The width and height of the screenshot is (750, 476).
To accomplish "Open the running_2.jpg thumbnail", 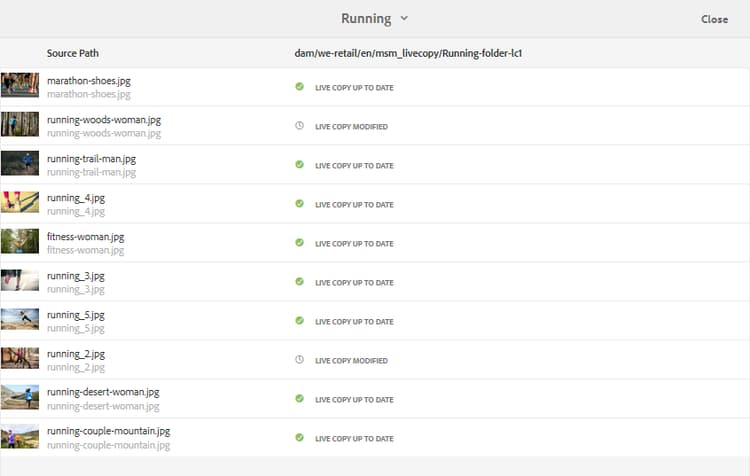I will click(x=20, y=358).
